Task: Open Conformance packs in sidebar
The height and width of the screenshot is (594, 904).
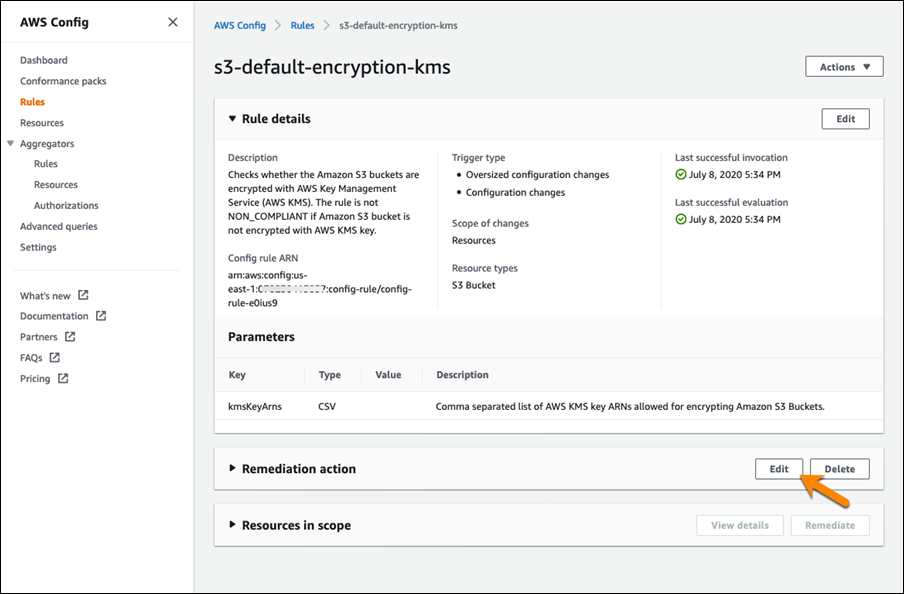Action: tap(63, 81)
